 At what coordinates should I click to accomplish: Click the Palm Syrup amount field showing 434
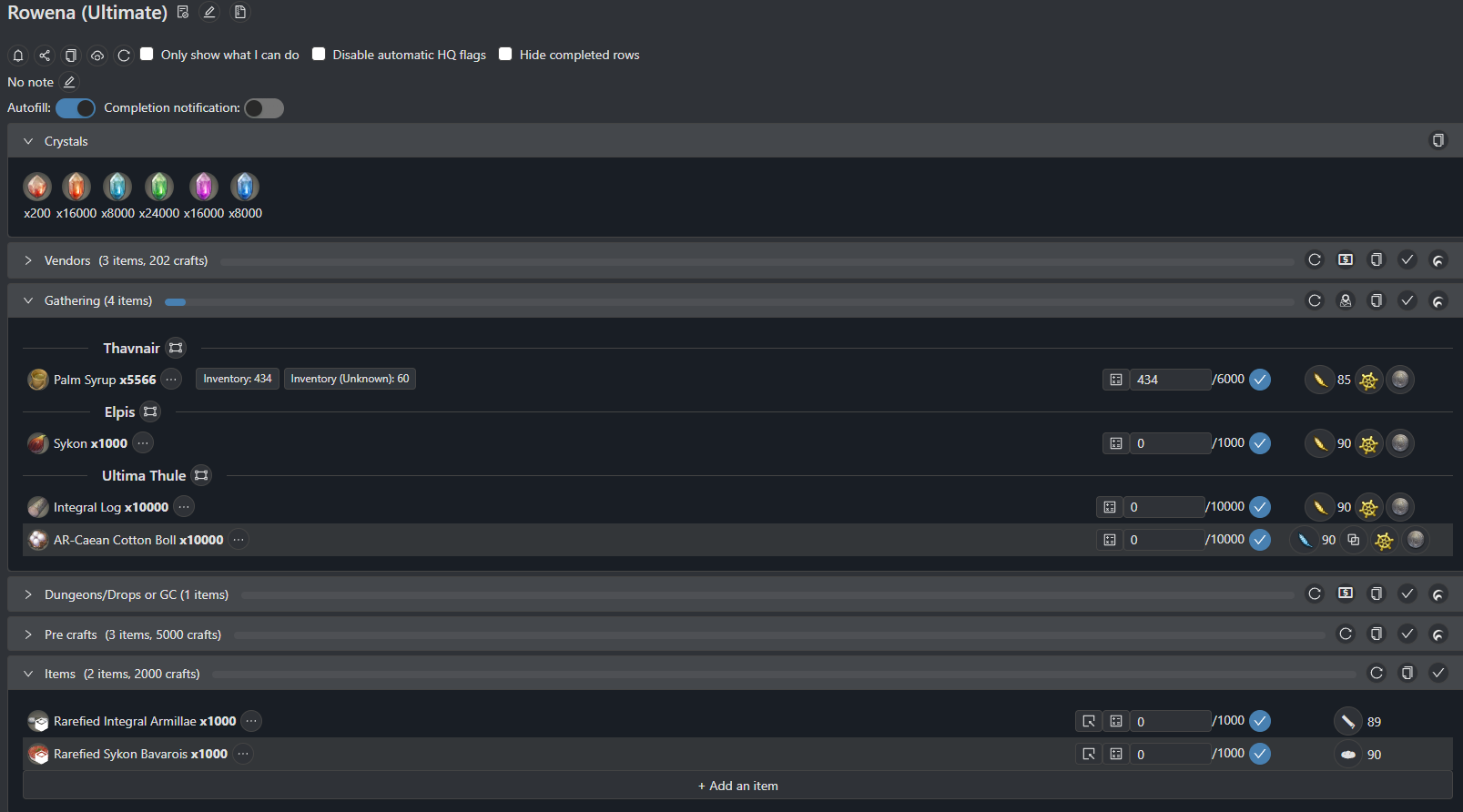[x=1171, y=380]
